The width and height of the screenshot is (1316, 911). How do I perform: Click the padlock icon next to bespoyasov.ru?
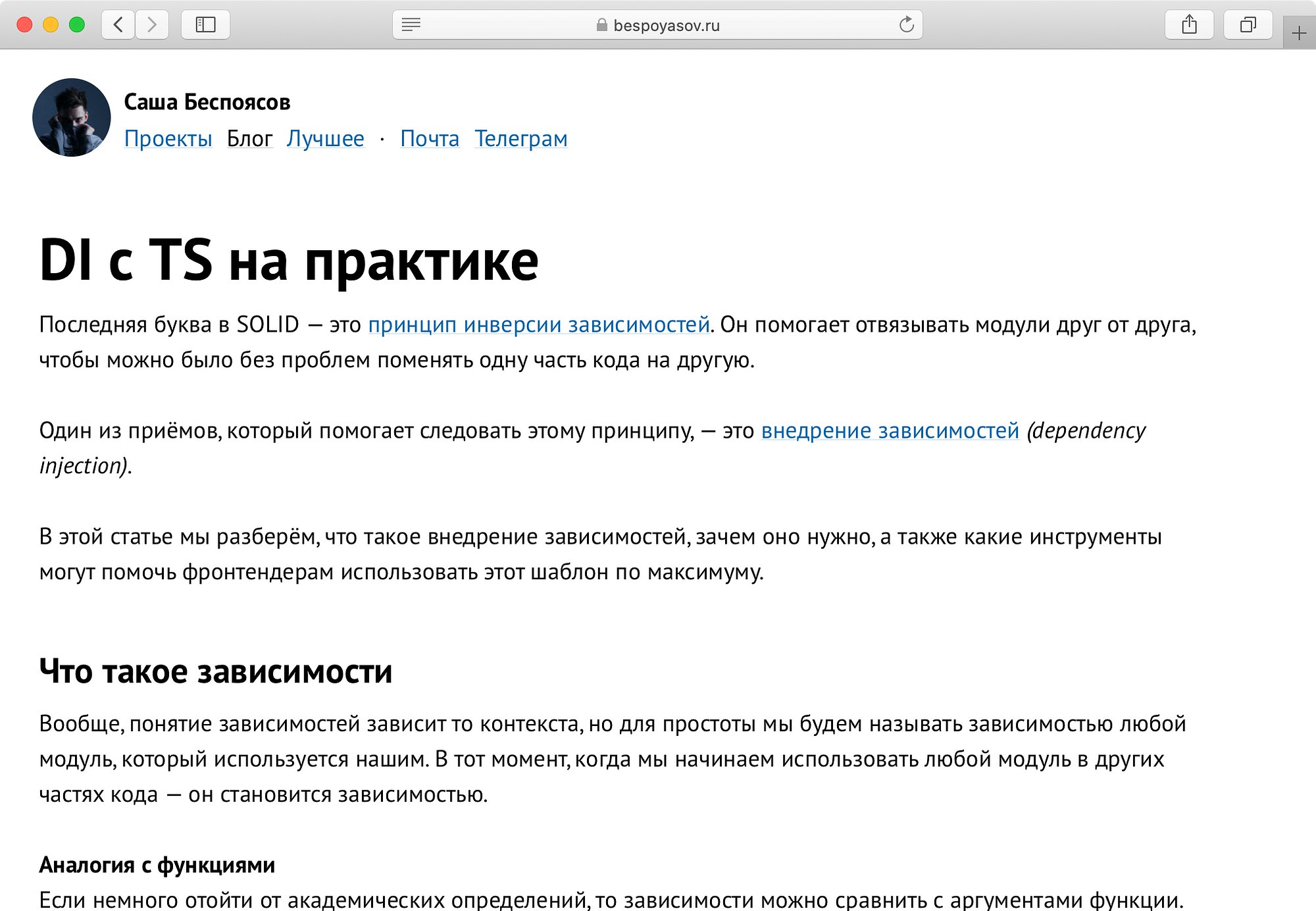pos(601,25)
